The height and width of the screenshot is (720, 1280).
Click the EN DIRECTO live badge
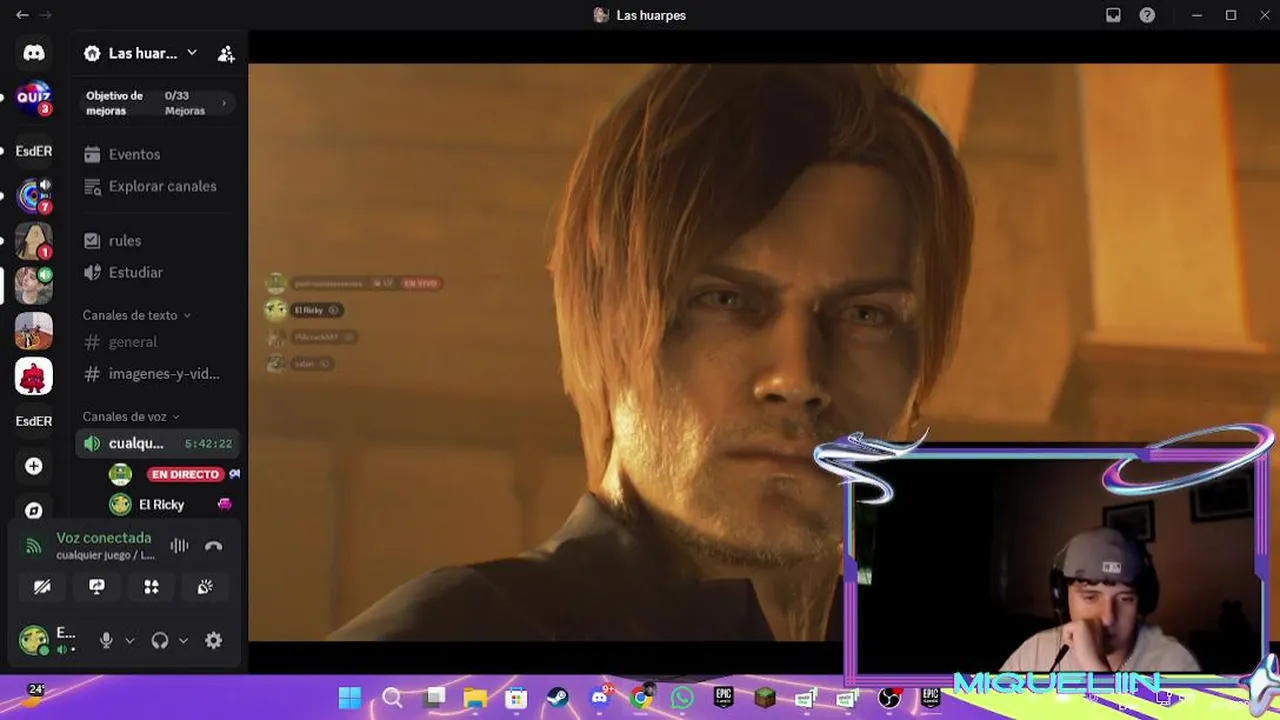coord(184,474)
